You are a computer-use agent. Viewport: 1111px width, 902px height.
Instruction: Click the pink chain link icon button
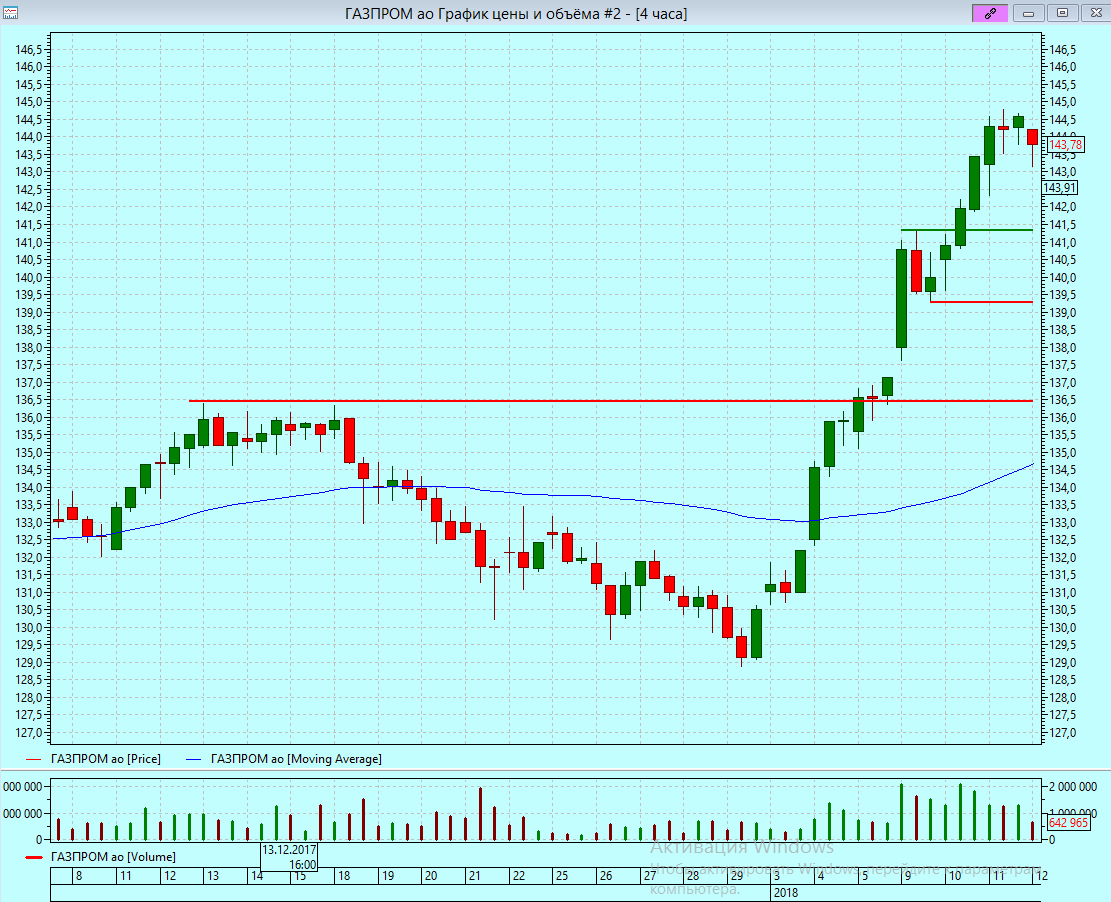(990, 13)
